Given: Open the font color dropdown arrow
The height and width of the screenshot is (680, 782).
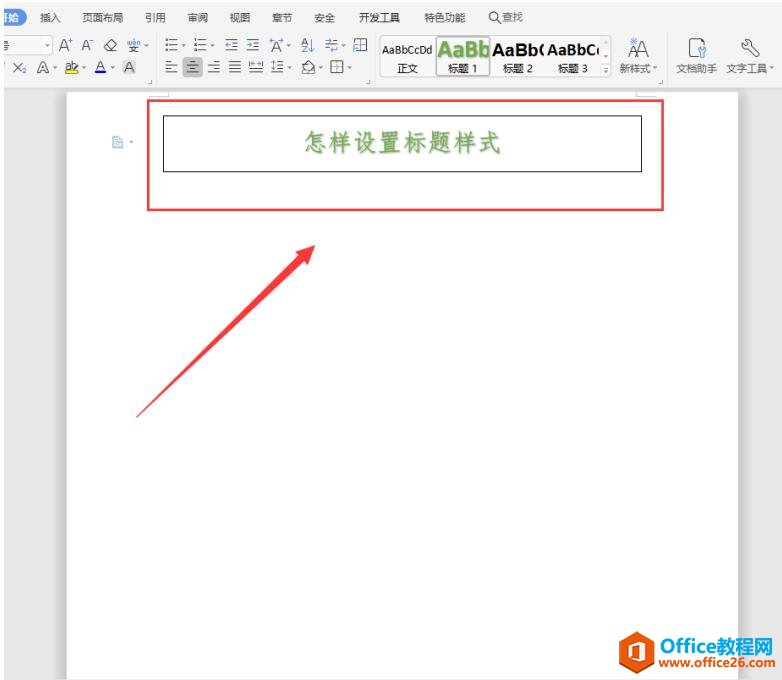Looking at the screenshot, I should click(x=113, y=67).
